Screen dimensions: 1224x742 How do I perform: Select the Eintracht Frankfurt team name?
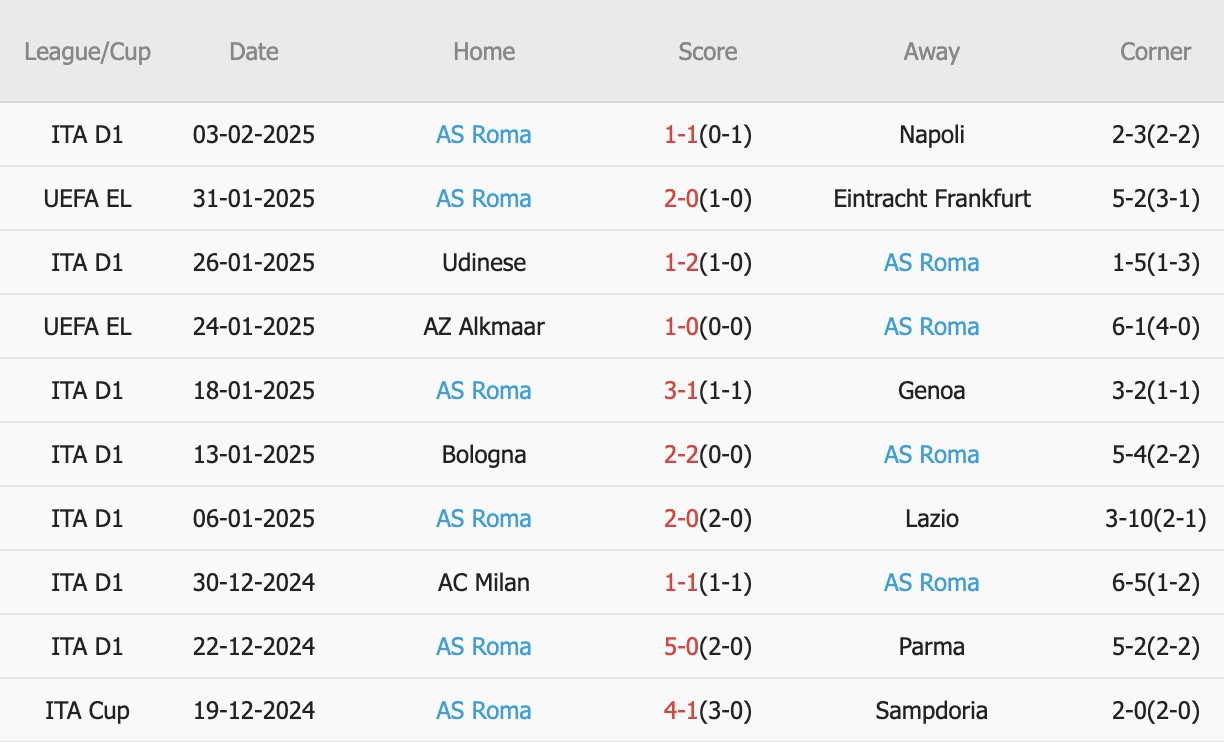[x=932, y=199]
